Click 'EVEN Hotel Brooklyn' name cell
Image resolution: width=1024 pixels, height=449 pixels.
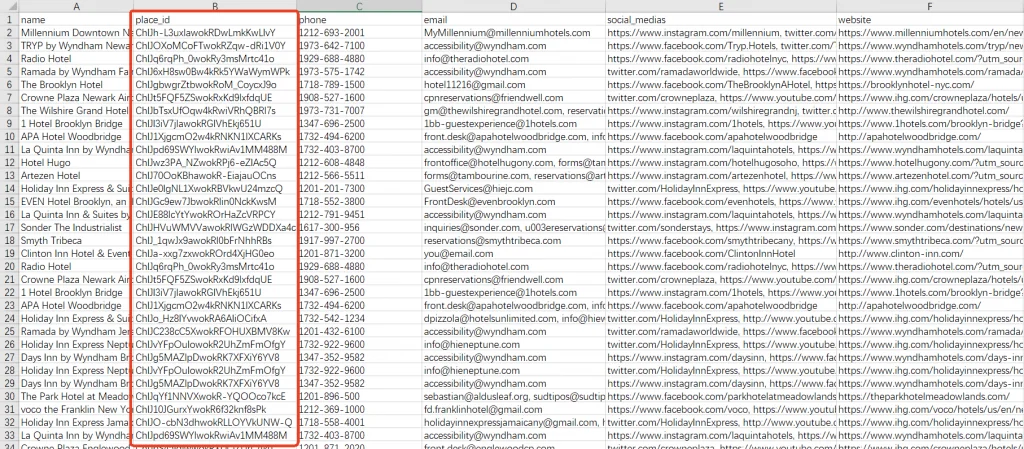click(76, 202)
